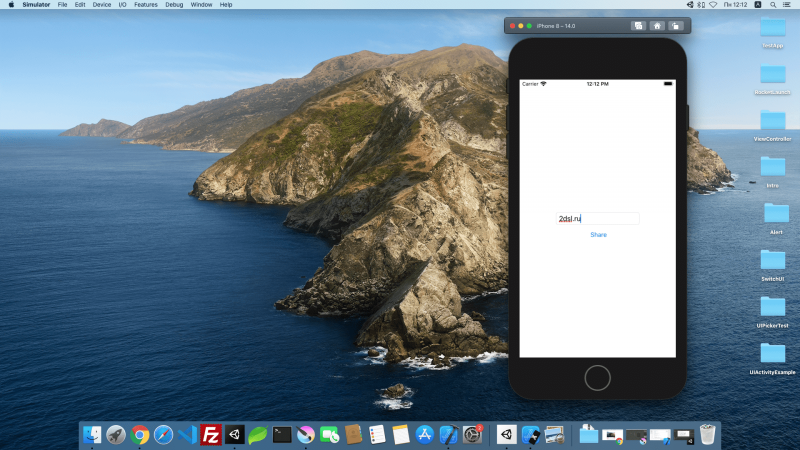The image size is (800, 450).
Task: Open the File menu
Action: coord(62,5)
